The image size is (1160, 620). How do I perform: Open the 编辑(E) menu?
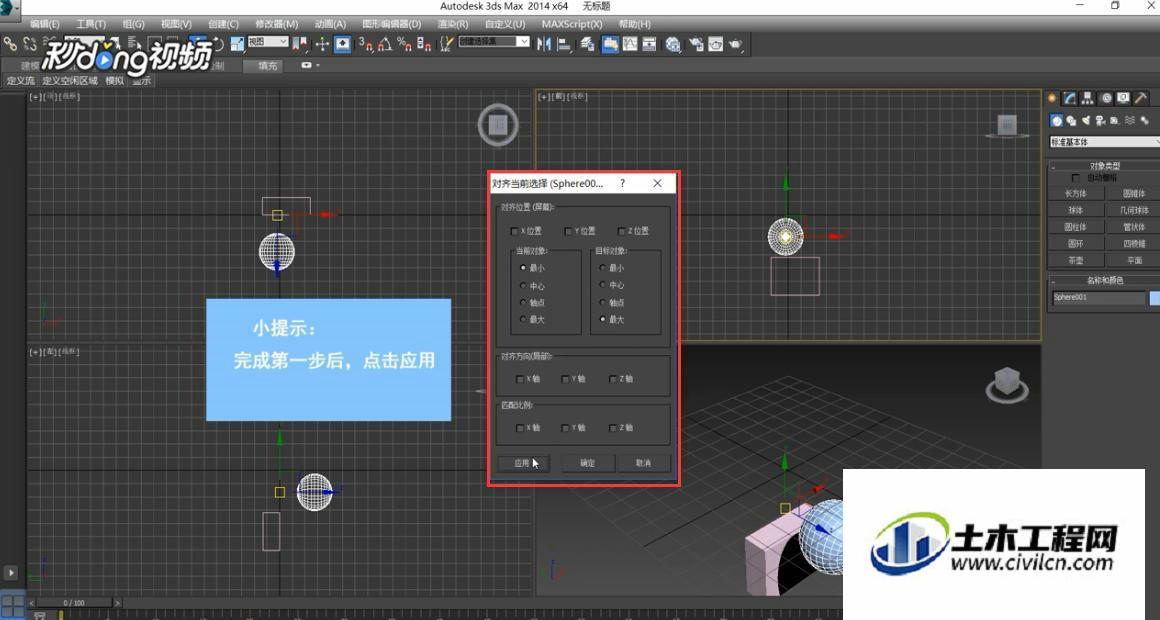(x=45, y=24)
